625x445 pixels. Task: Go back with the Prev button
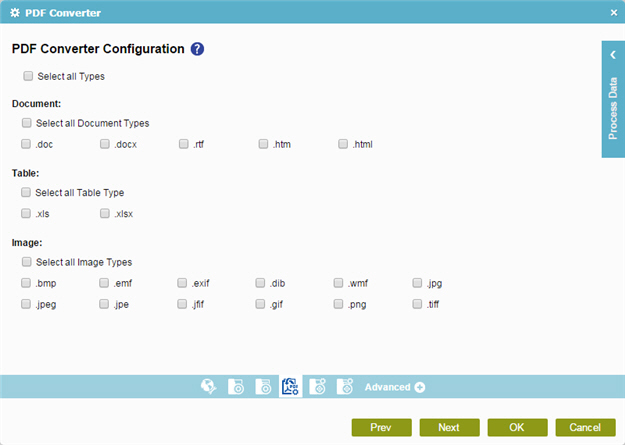point(381,427)
